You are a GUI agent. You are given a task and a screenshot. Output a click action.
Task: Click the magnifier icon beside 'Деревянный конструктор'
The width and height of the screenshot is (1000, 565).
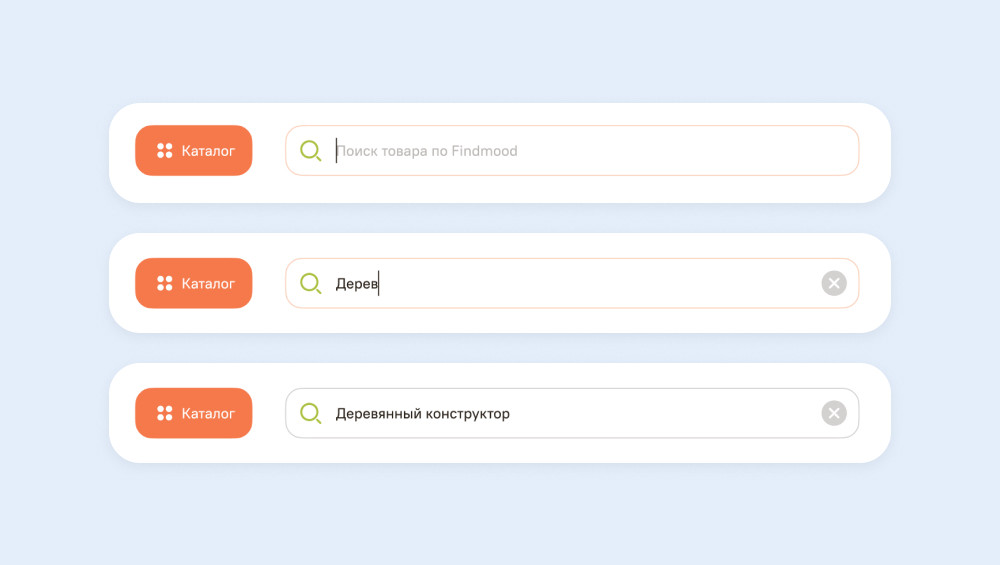(x=311, y=413)
